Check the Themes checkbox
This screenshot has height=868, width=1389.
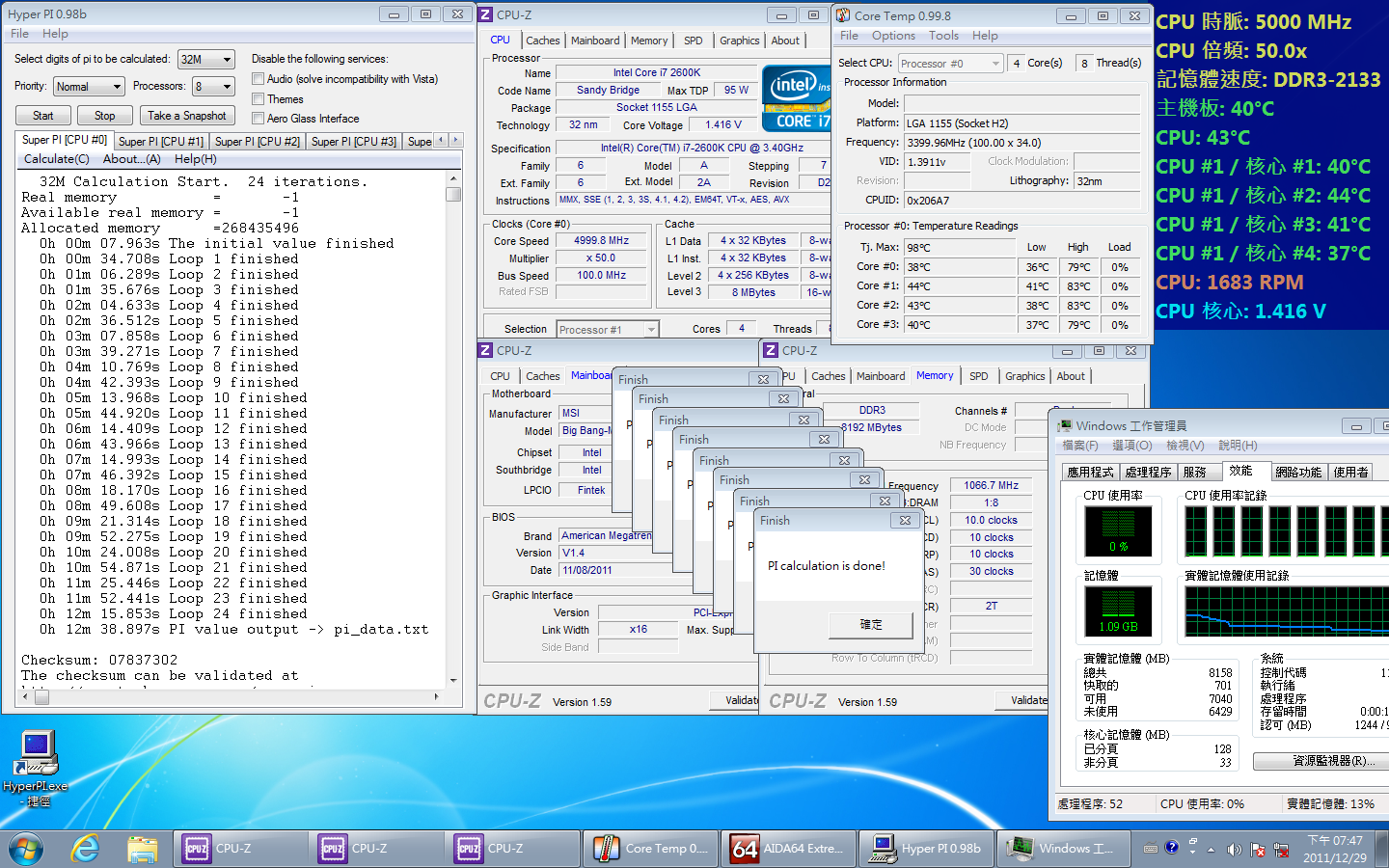[x=258, y=99]
